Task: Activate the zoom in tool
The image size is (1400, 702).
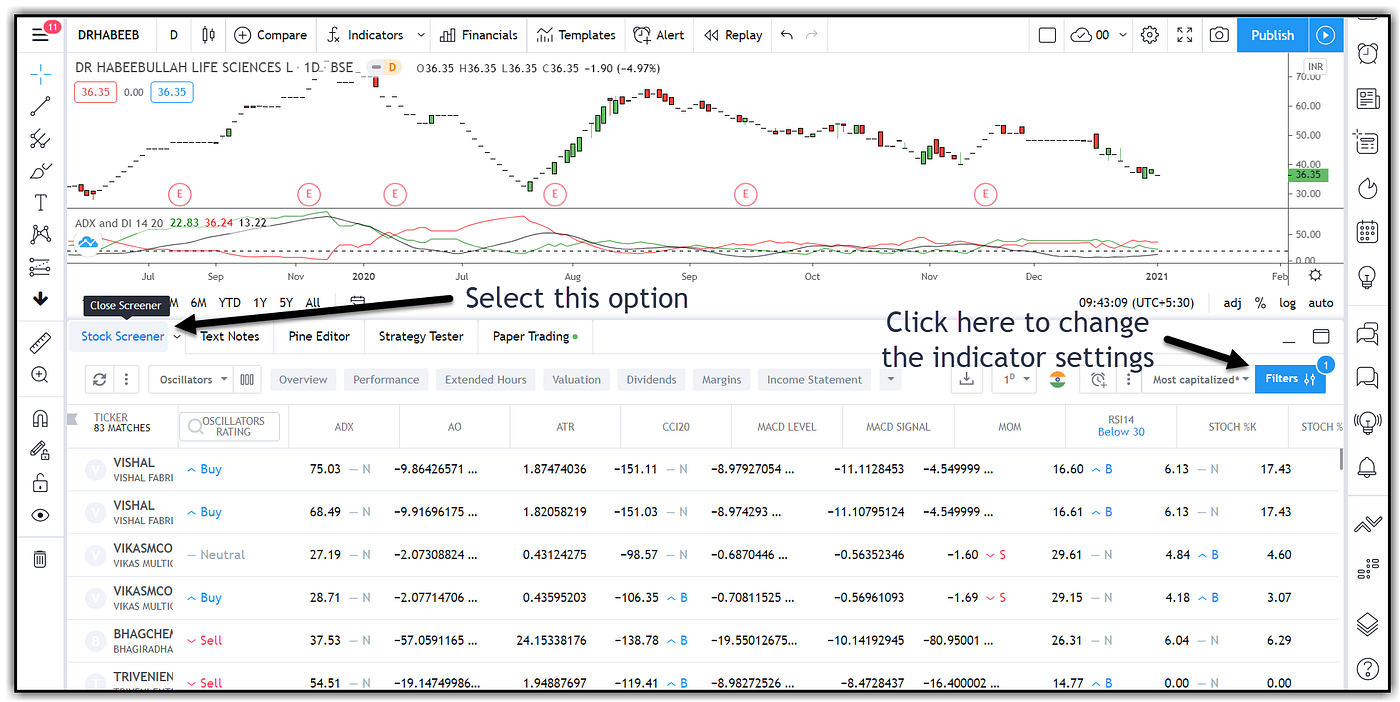Action: (40, 375)
